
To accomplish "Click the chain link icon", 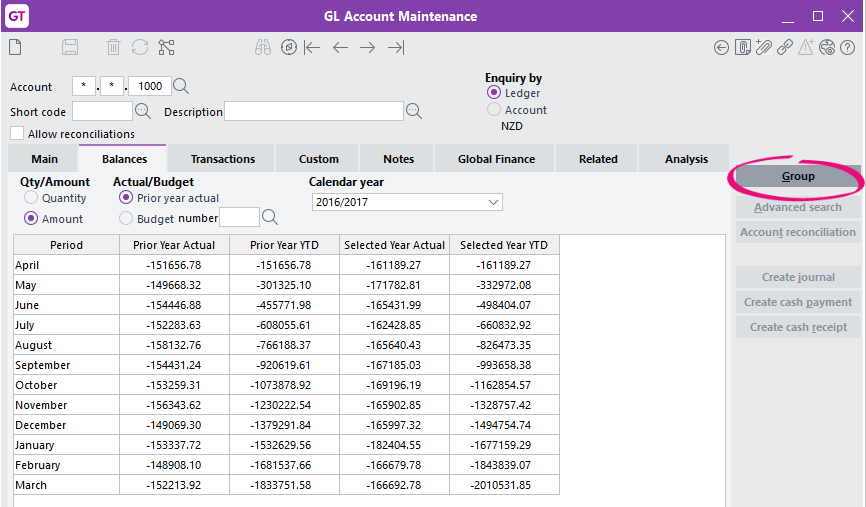I will 785,47.
